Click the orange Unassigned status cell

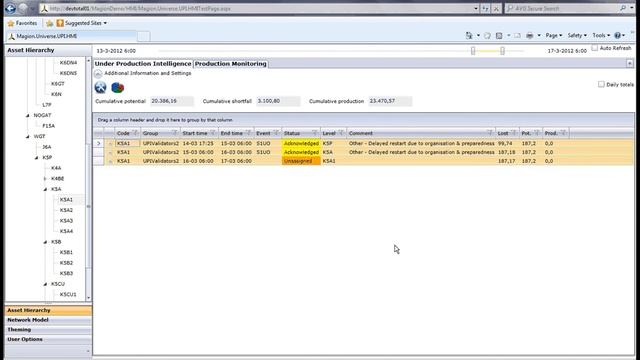[301, 161]
